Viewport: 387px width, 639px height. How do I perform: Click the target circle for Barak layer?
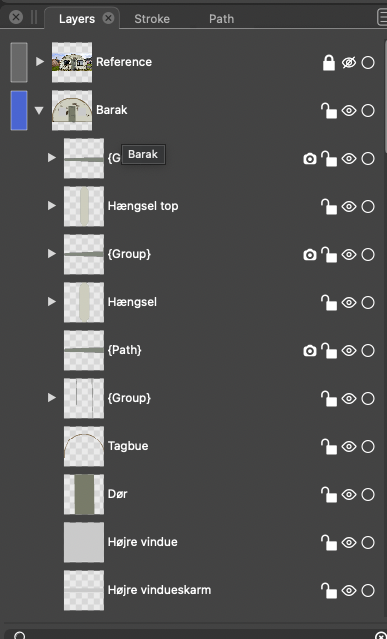pyautogui.click(x=368, y=110)
